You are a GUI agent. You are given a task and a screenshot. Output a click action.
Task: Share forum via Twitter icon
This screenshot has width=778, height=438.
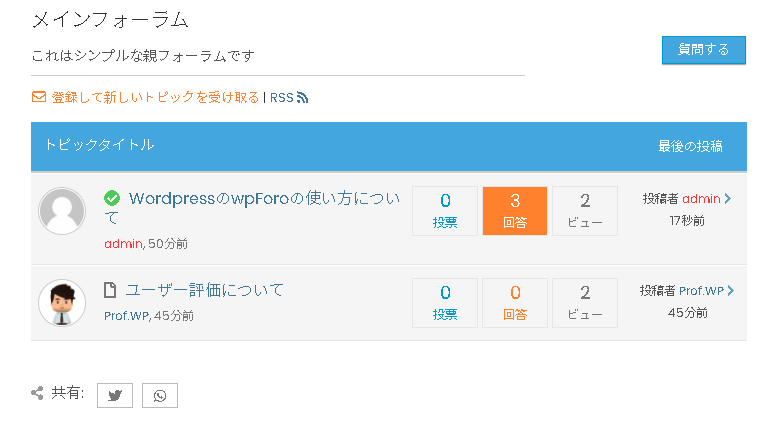coord(115,395)
